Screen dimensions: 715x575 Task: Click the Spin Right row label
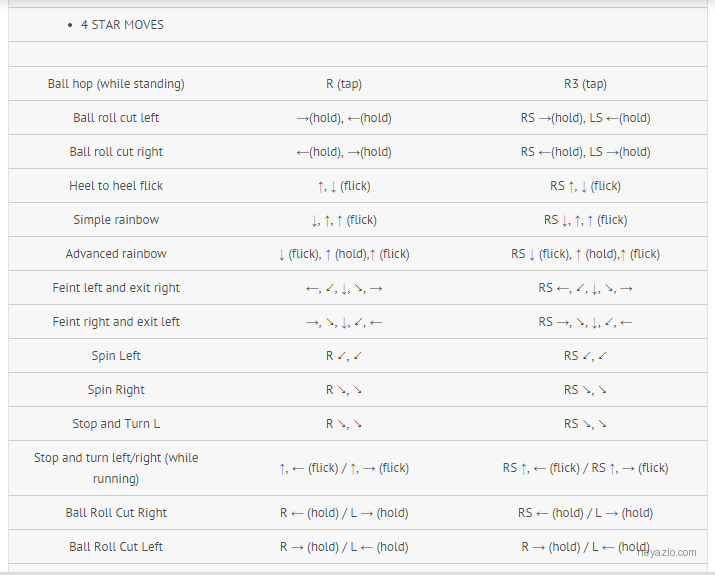(116, 390)
